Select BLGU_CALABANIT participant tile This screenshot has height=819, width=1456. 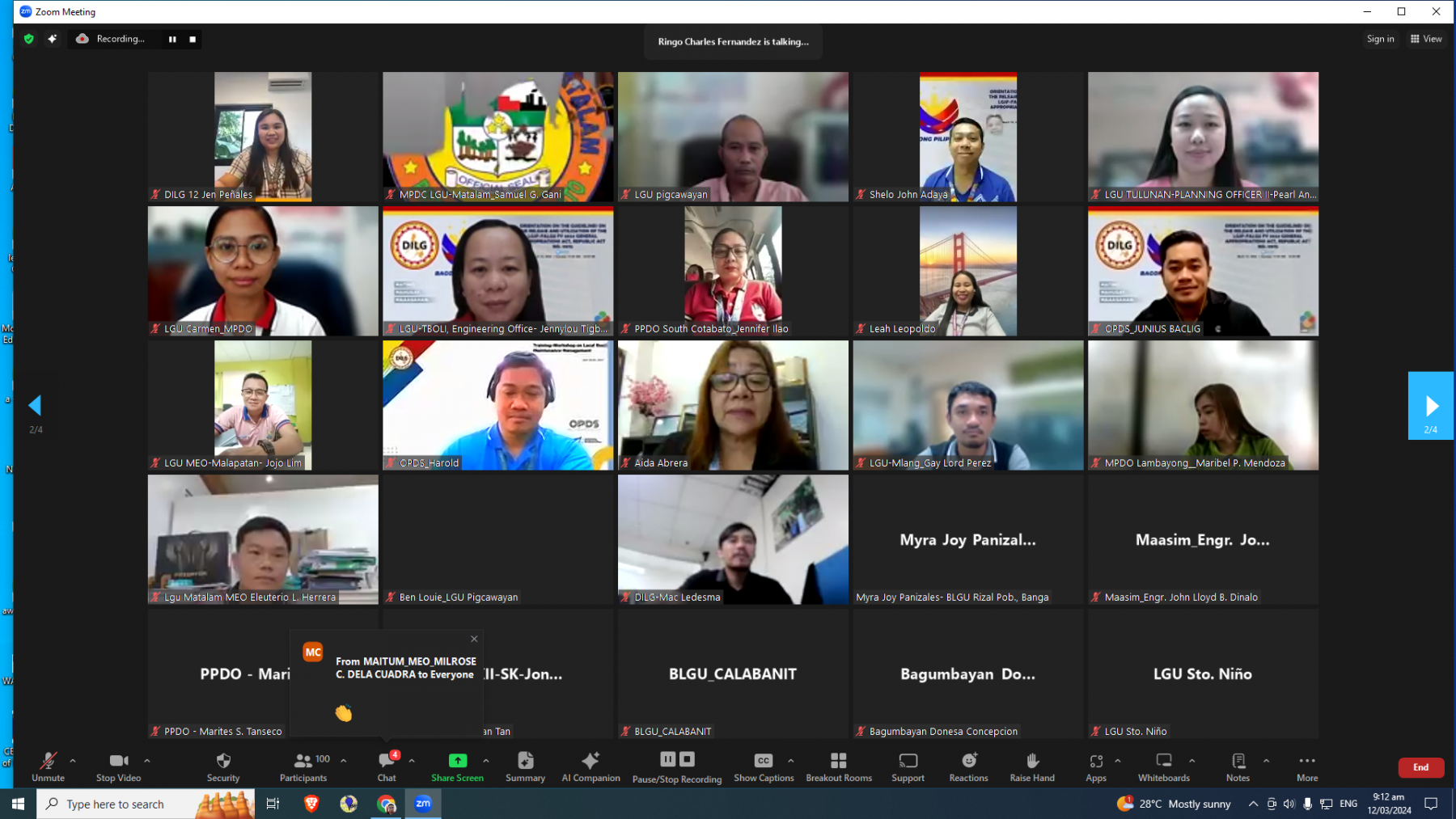(733, 673)
